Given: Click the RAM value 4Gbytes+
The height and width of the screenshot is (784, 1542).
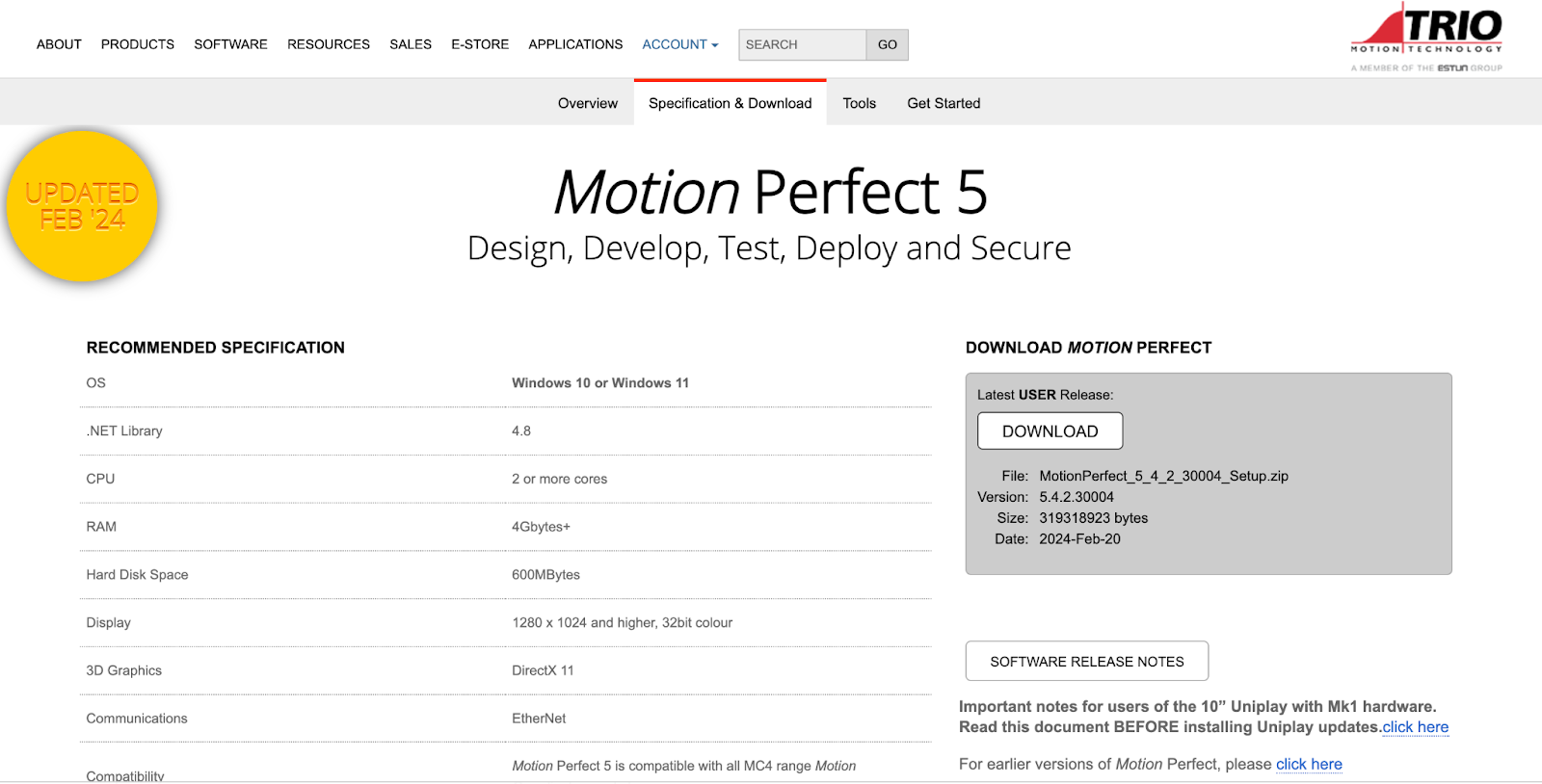Looking at the screenshot, I should tap(541, 527).
